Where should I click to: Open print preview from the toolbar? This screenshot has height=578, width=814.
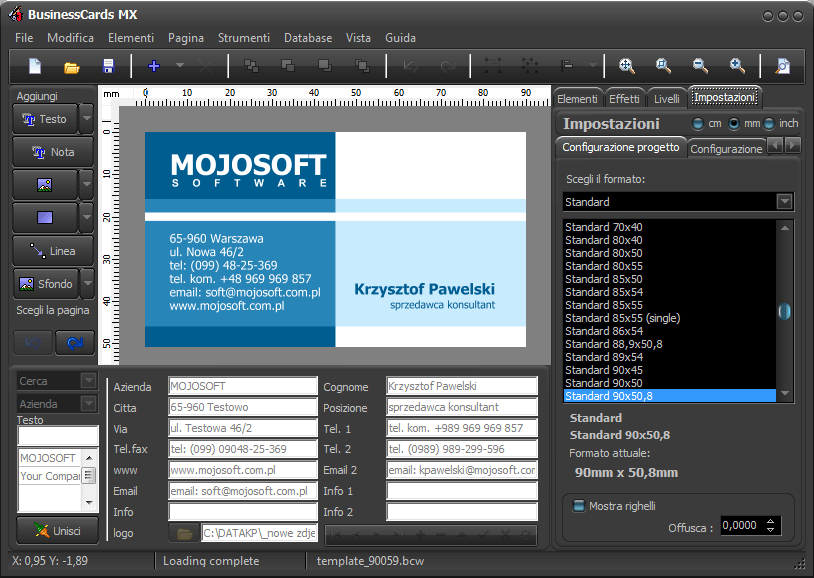782,66
